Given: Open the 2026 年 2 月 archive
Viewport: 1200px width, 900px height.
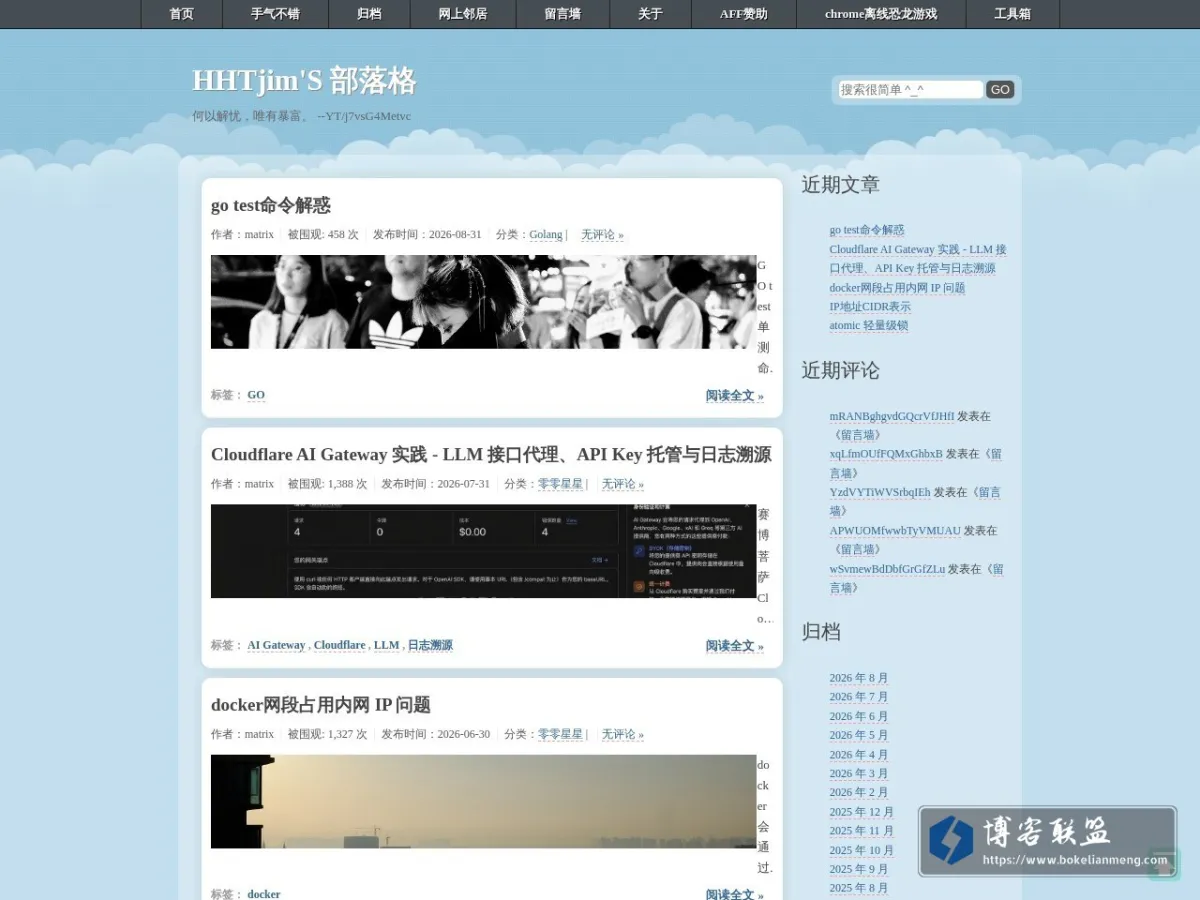Looking at the screenshot, I should tap(858, 793).
